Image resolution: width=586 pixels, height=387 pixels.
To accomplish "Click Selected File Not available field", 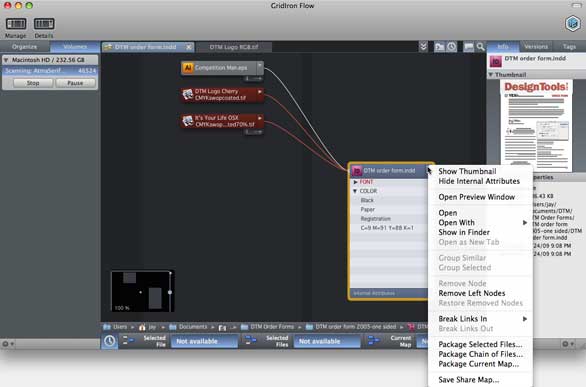I will 204,341.
